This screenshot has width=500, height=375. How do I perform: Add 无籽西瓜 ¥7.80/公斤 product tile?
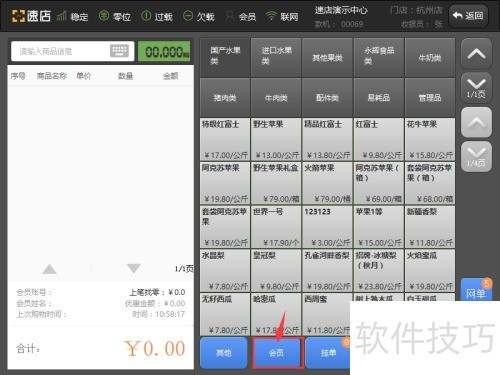225,314
